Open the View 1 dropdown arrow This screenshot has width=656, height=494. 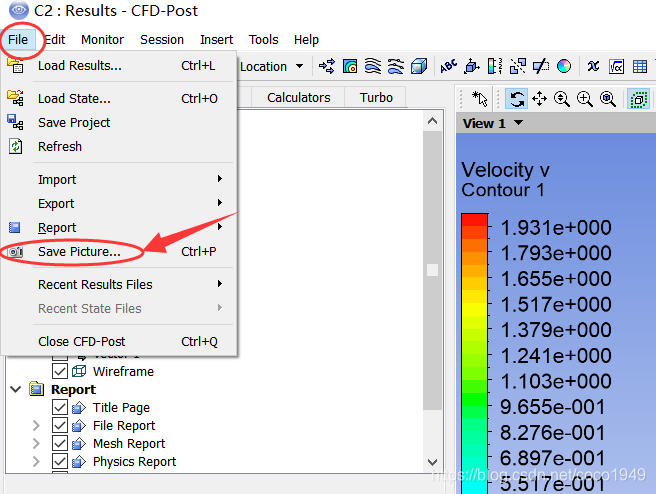point(518,123)
